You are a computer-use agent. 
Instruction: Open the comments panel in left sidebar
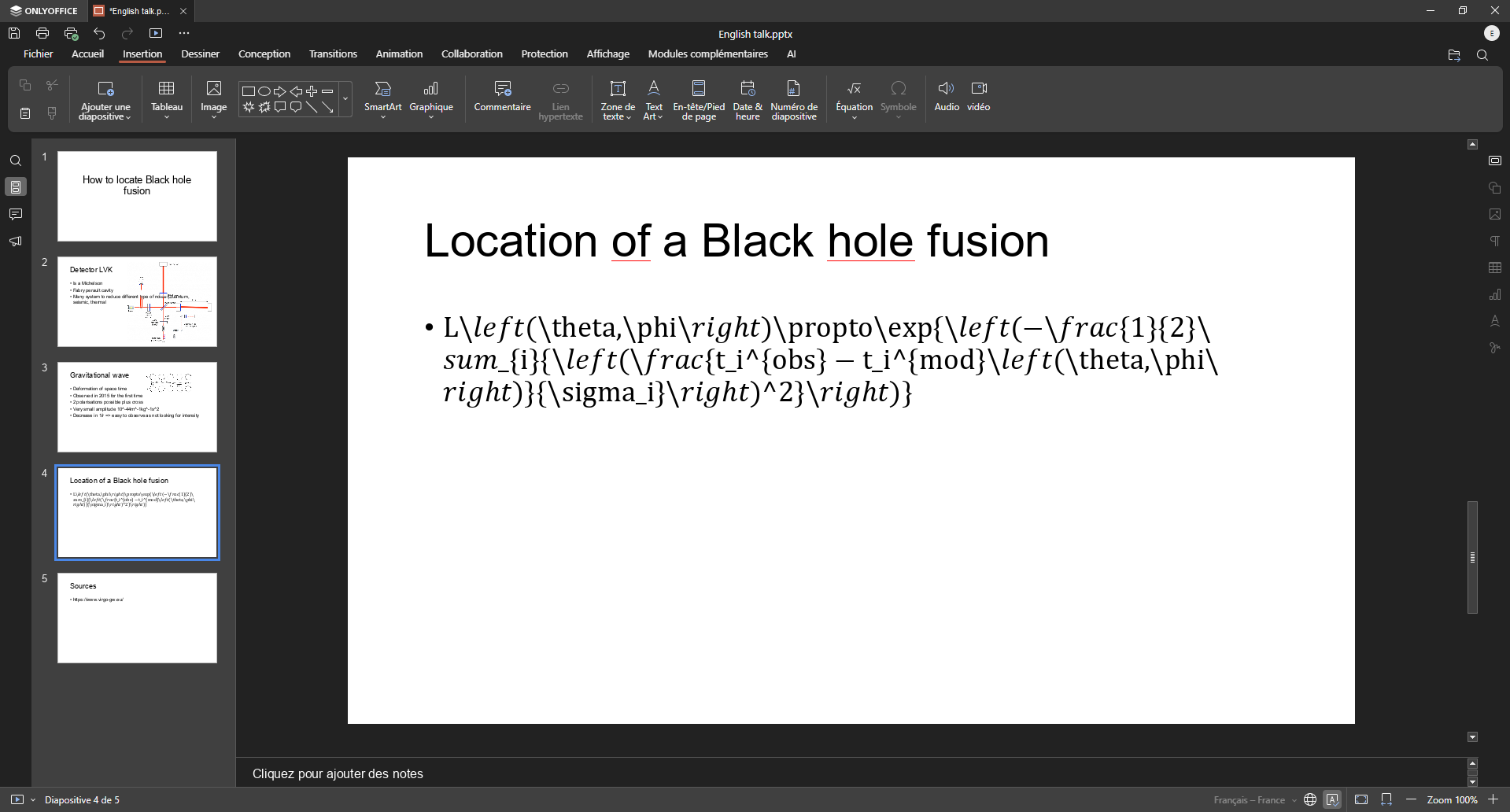coord(16,215)
